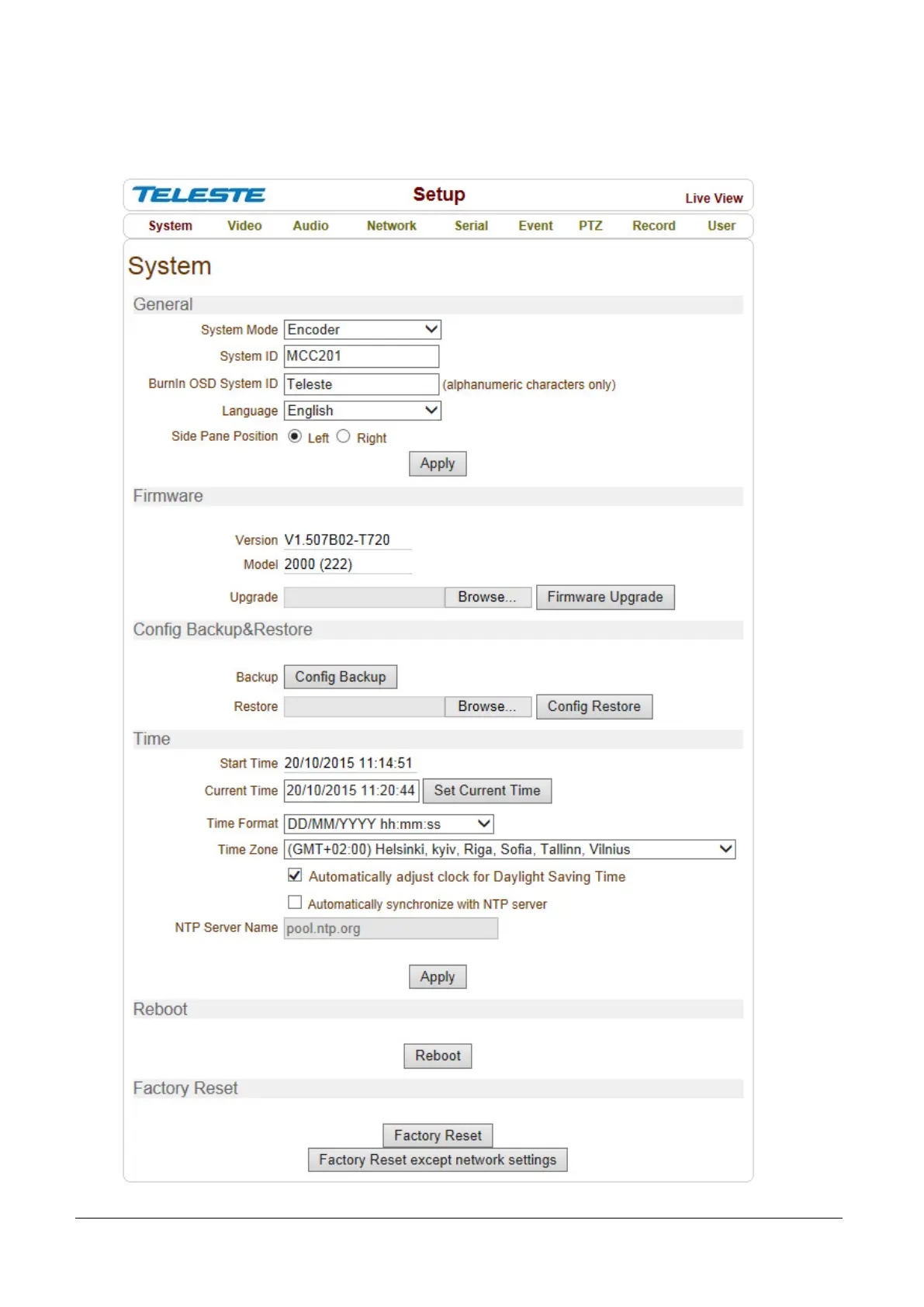Open the Serial tab
Screen dimensions: 924x1307
coord(471,226)
